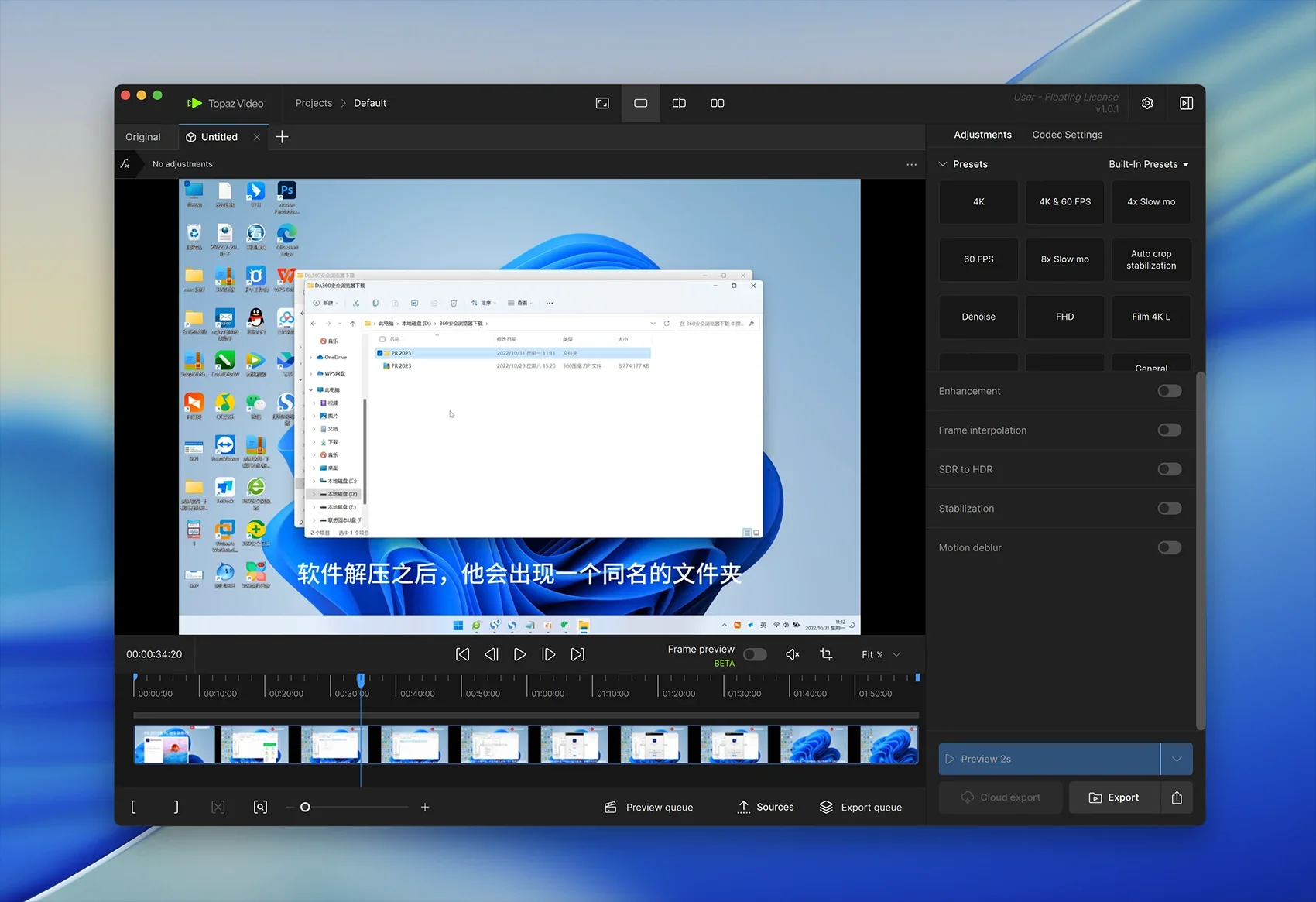Click the timeline zoom slider handle
Image resolution: width=1316 pixels, height=902 pixels.
click(x=305, y=807)
